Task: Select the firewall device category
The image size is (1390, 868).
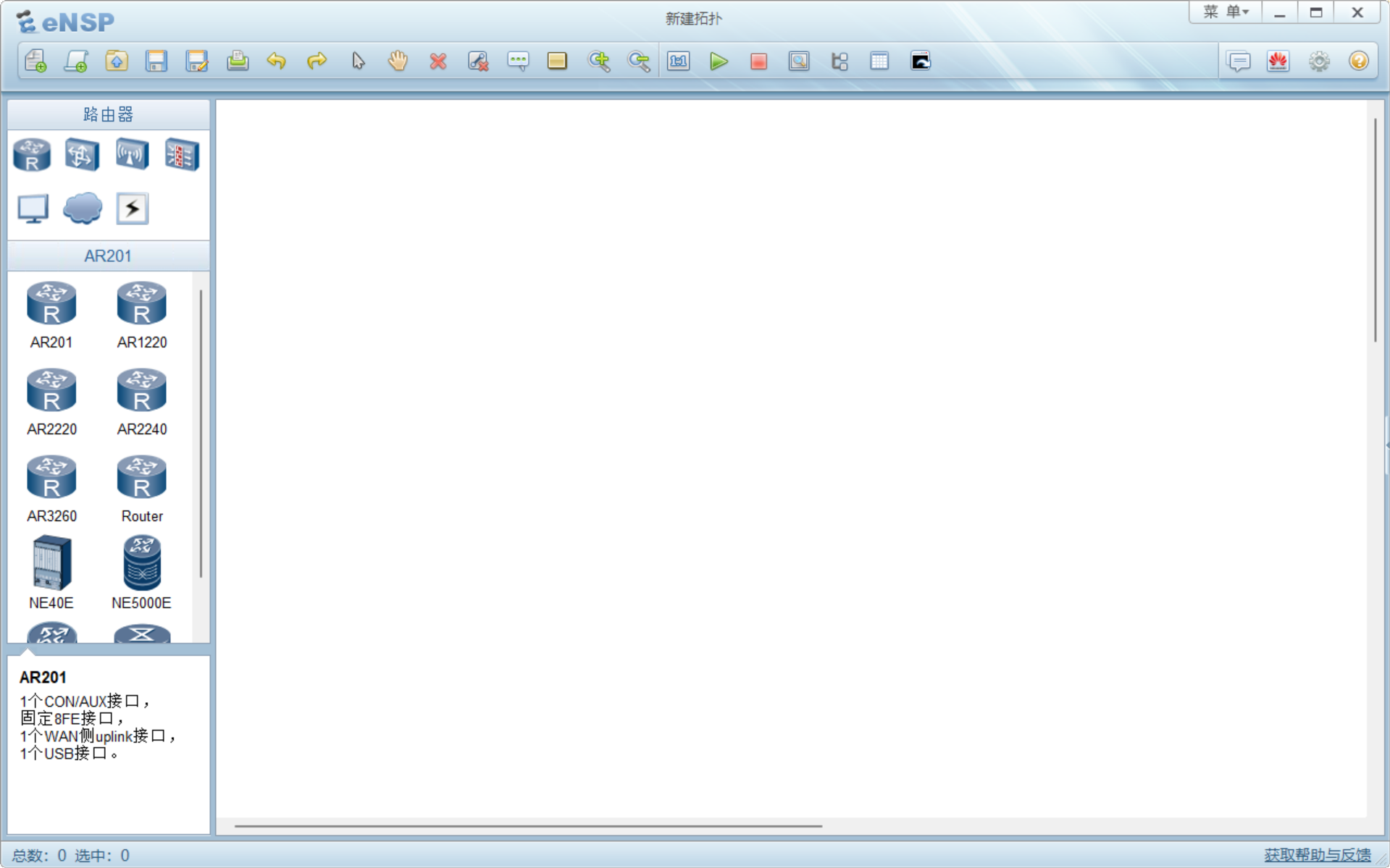Action: pyautogui.click(x=182, y=155)
